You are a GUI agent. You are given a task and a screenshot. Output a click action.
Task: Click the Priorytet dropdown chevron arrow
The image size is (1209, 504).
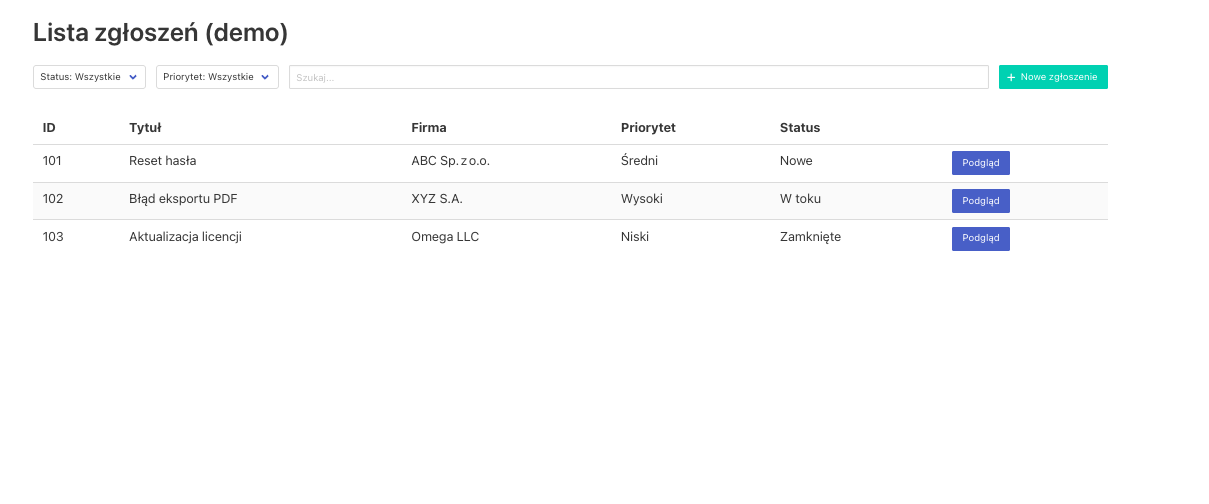[266, 77]
